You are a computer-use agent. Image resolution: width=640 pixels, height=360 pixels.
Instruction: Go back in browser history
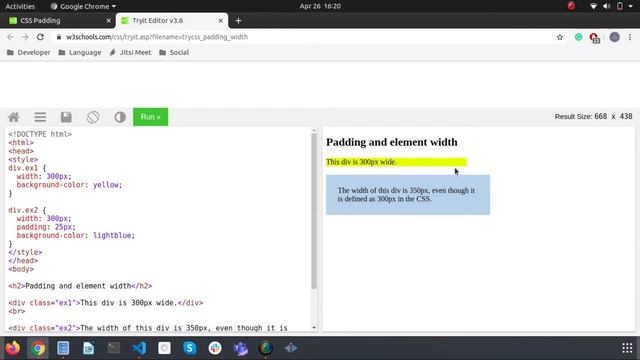point(10,37)
